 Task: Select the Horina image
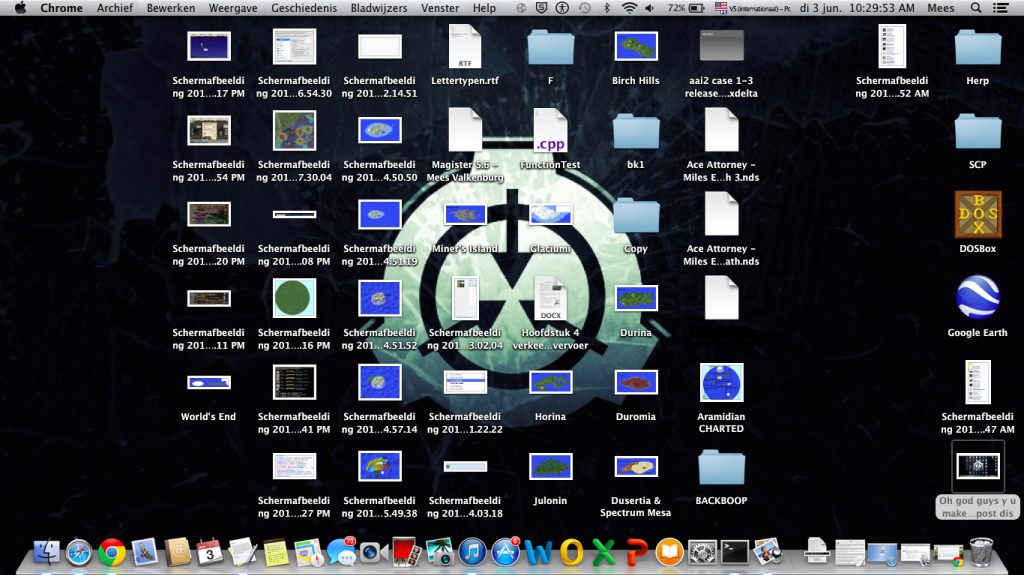tap(551, 382)
